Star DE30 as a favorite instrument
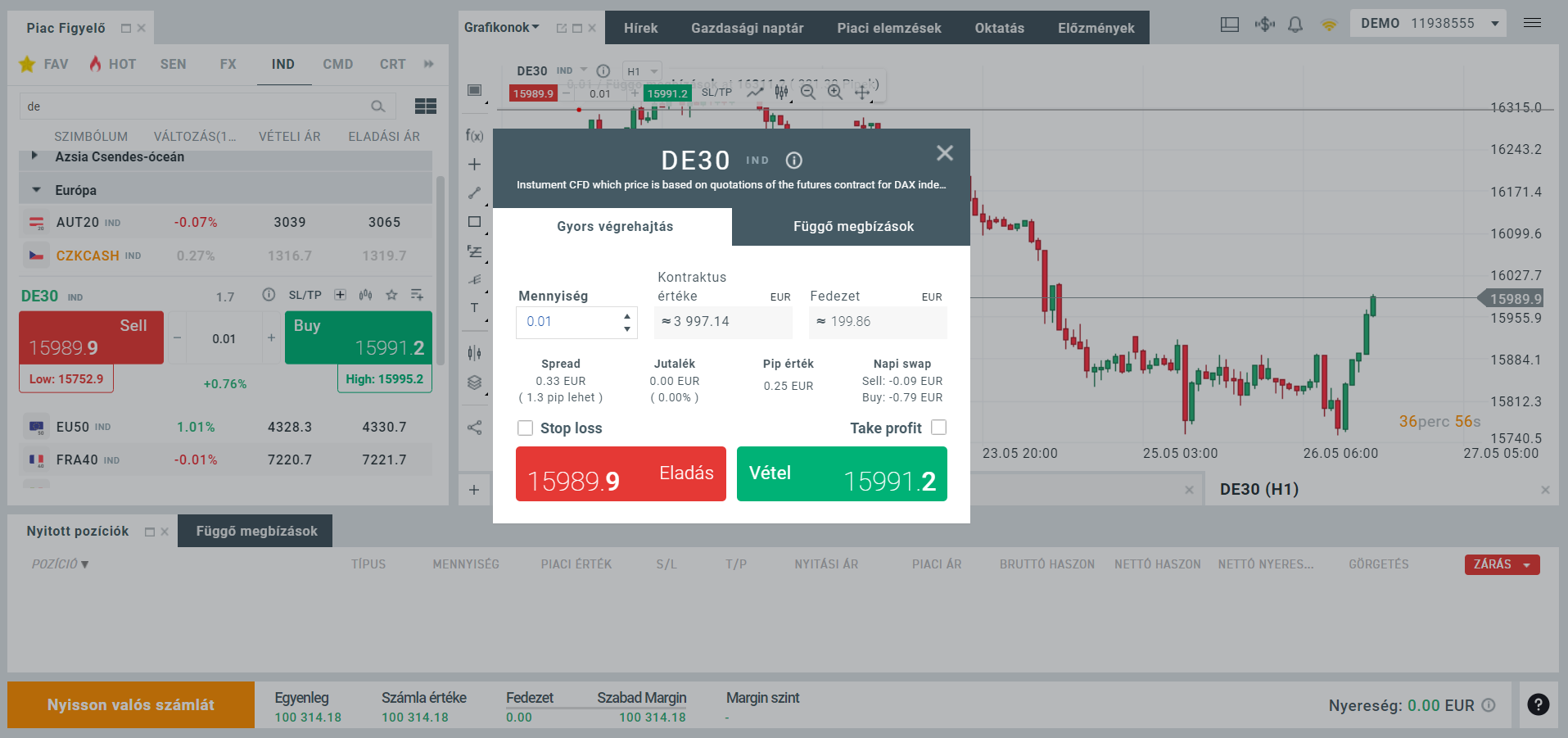 391,294
